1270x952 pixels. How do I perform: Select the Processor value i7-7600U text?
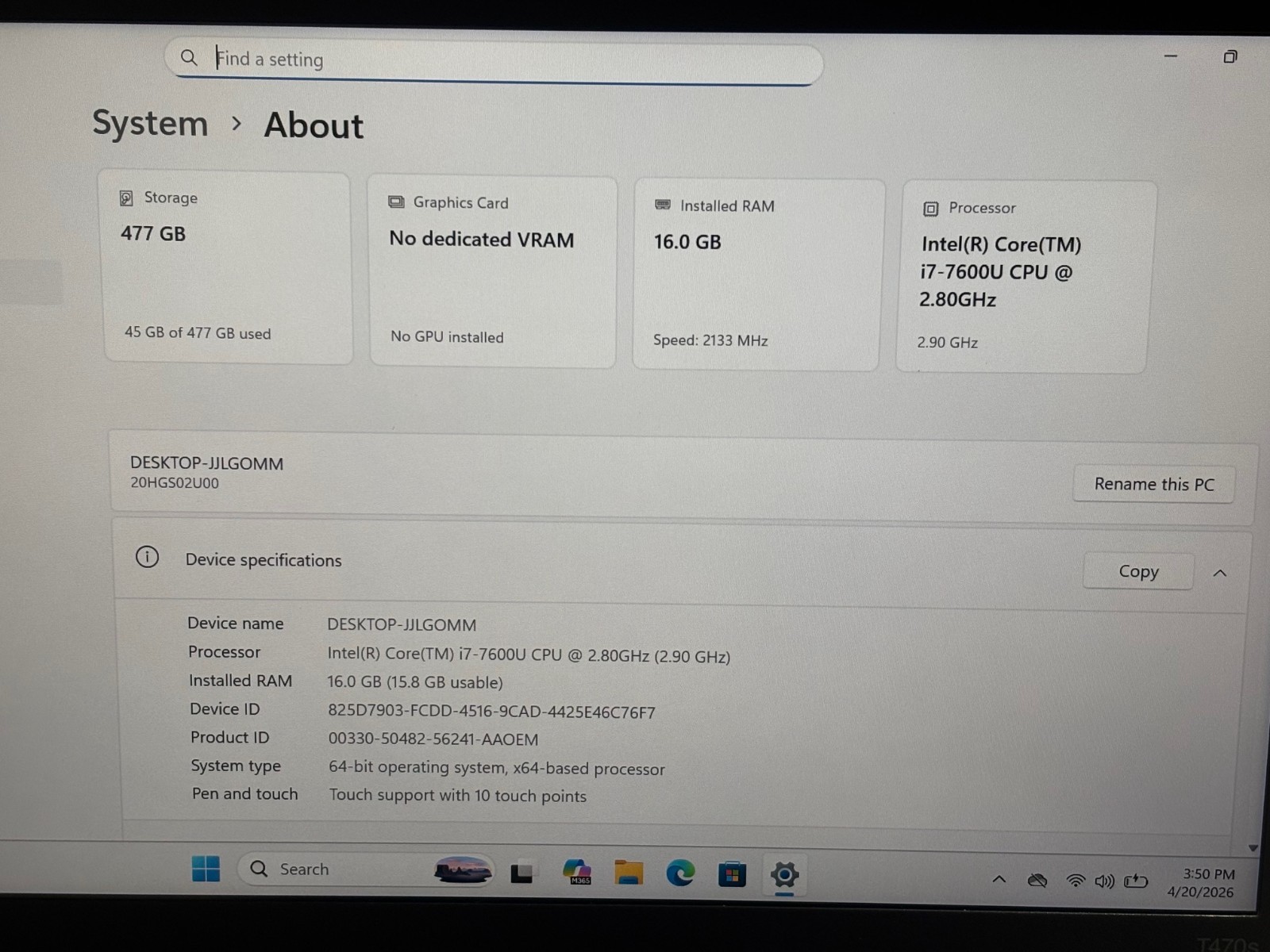click(529, 655)
